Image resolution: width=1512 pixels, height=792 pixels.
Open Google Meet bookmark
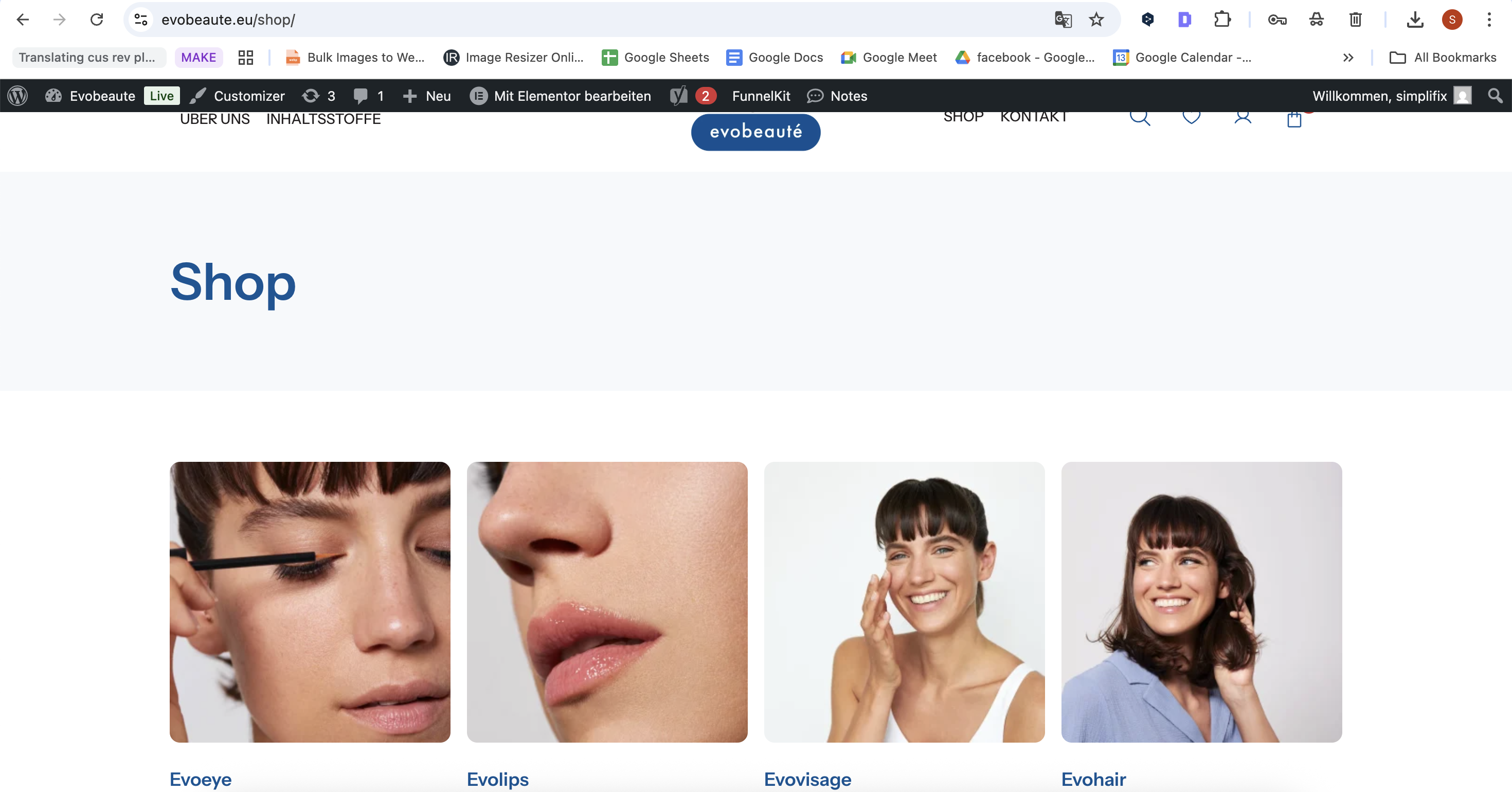pyautogui.click(x=889, y=57)
